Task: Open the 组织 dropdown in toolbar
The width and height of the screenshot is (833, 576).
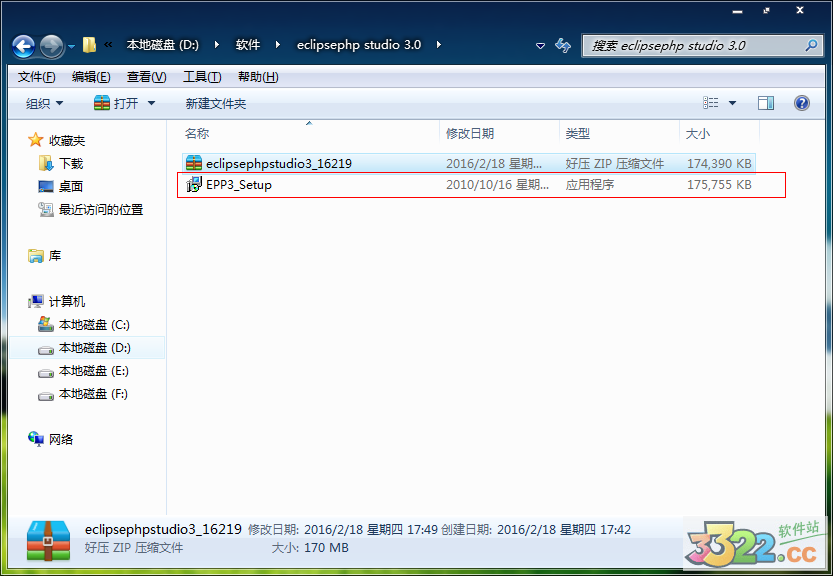Action: [x=45, y=104]
